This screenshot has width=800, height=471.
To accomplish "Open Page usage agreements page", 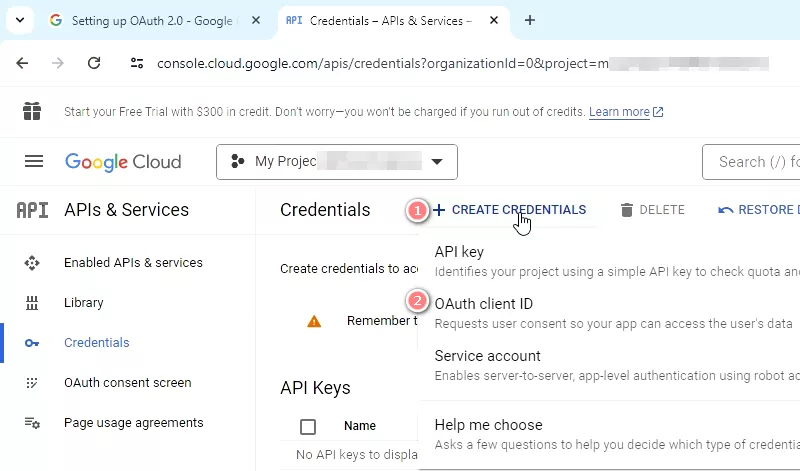I will [x=134, y=423].
